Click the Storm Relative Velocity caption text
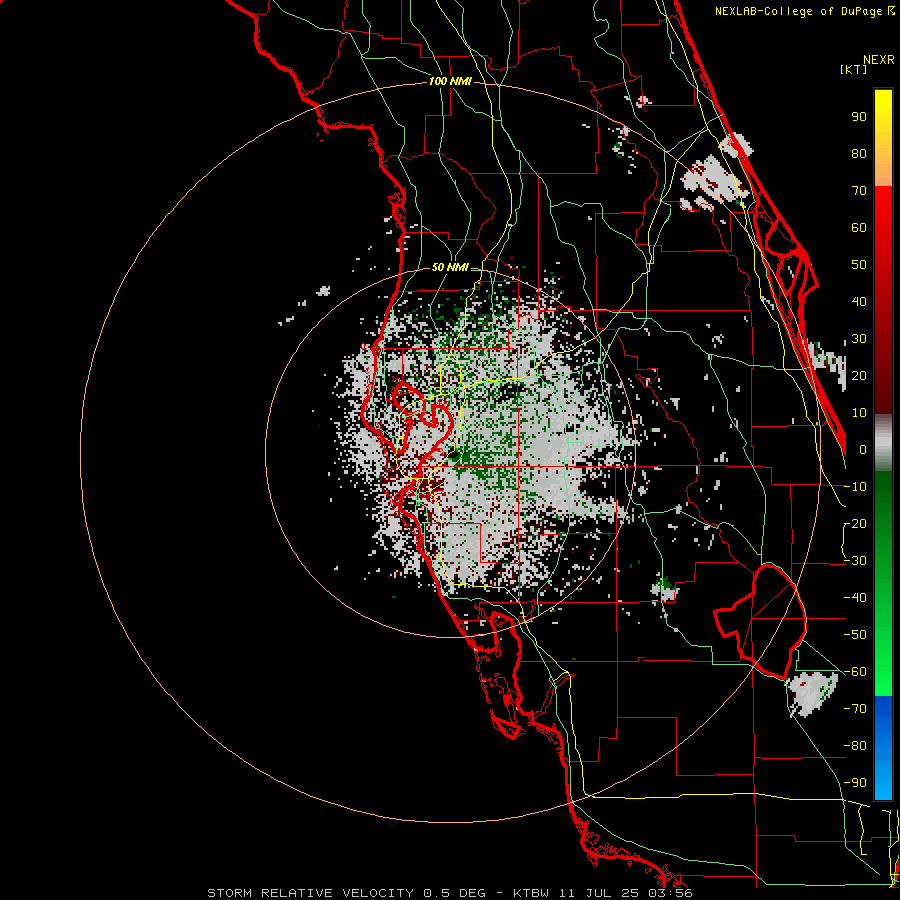Viewport: 900px width, 900px height. (x=449, y=893)
